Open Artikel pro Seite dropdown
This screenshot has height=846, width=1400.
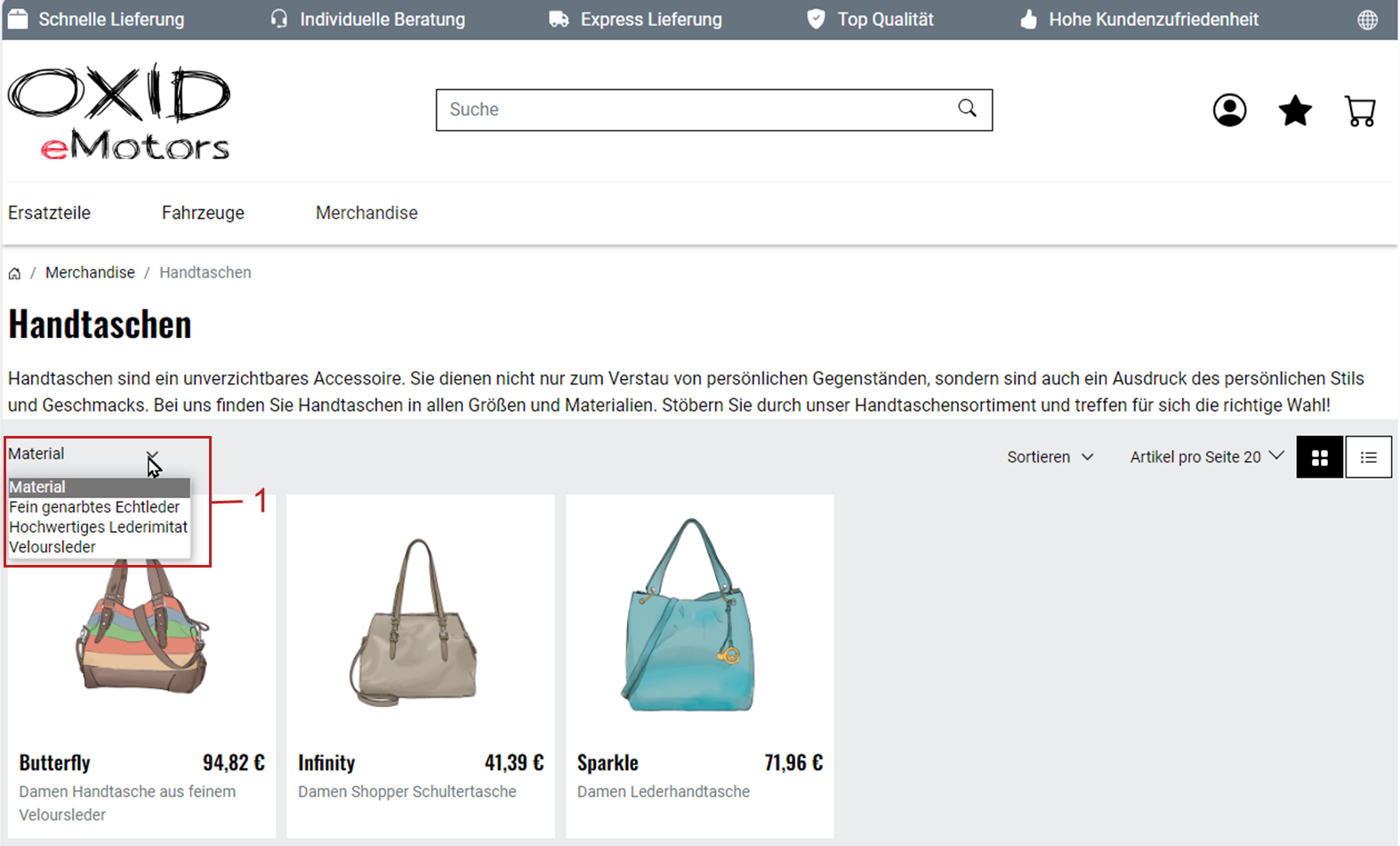click(x=1206, y=457)
